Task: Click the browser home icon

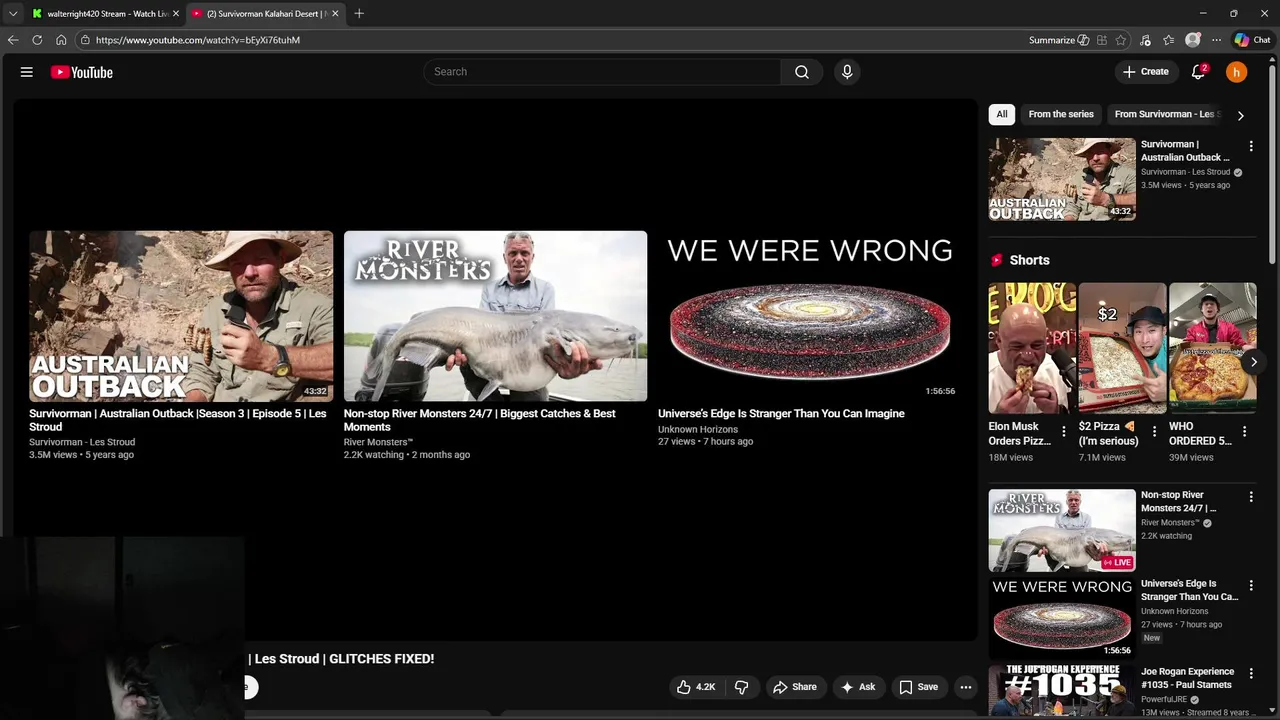Action: 61,40
